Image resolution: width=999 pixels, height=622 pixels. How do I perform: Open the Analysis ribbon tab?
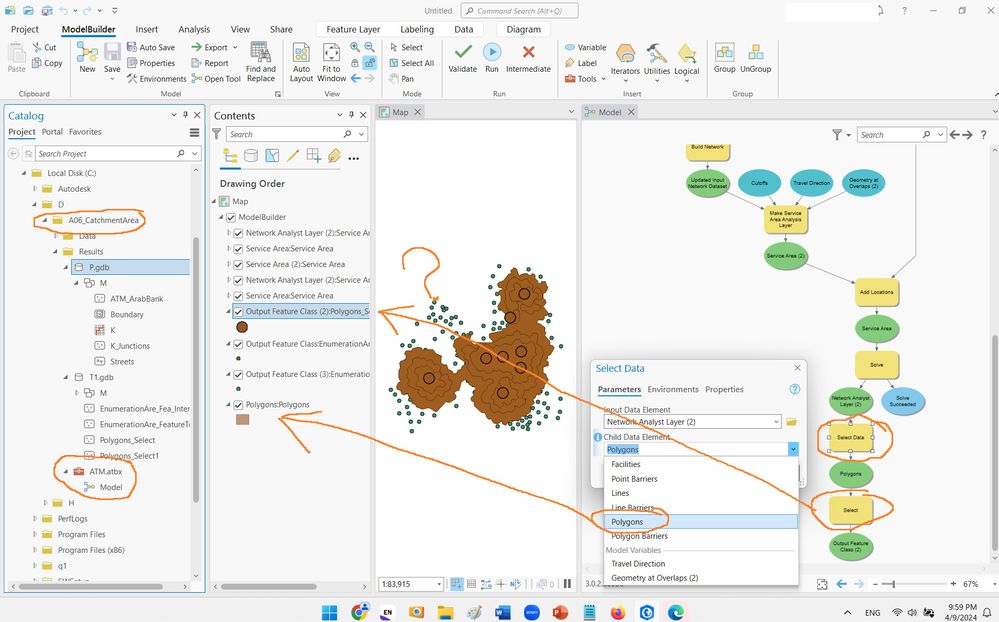[x=194, y=29]
